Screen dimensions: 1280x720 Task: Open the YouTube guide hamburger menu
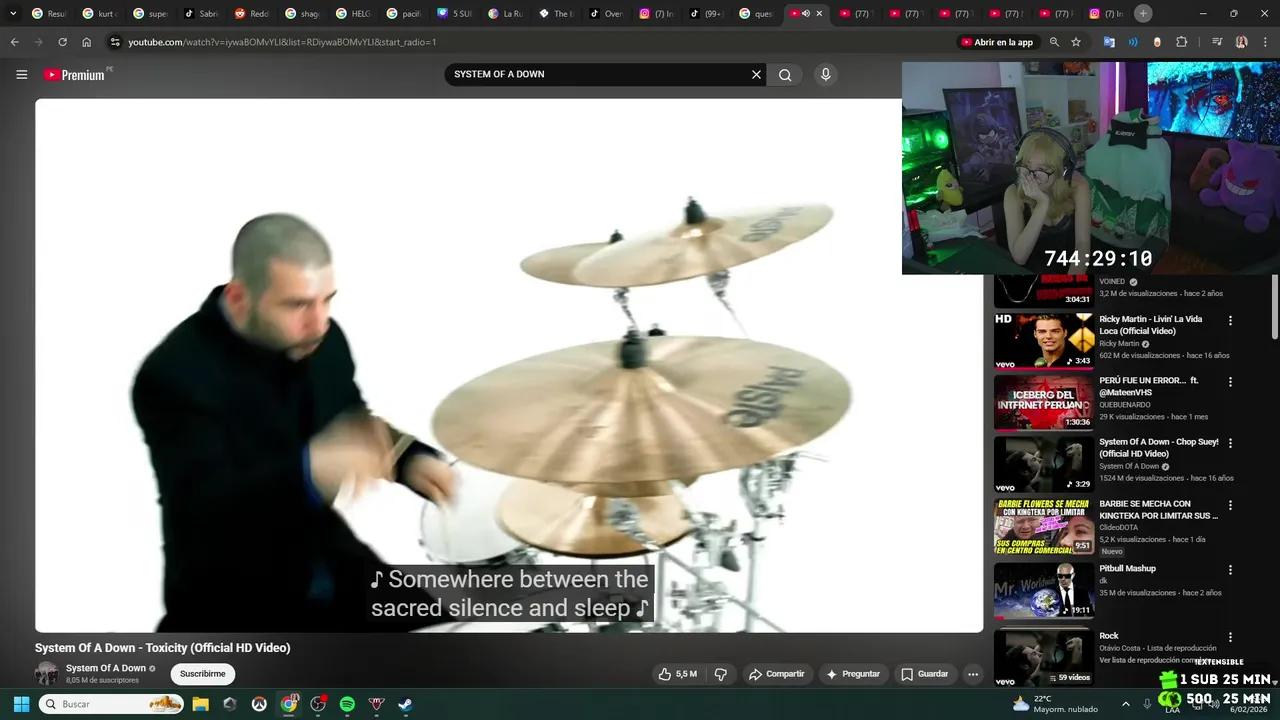pyautogui.click(x=21, y=74)
